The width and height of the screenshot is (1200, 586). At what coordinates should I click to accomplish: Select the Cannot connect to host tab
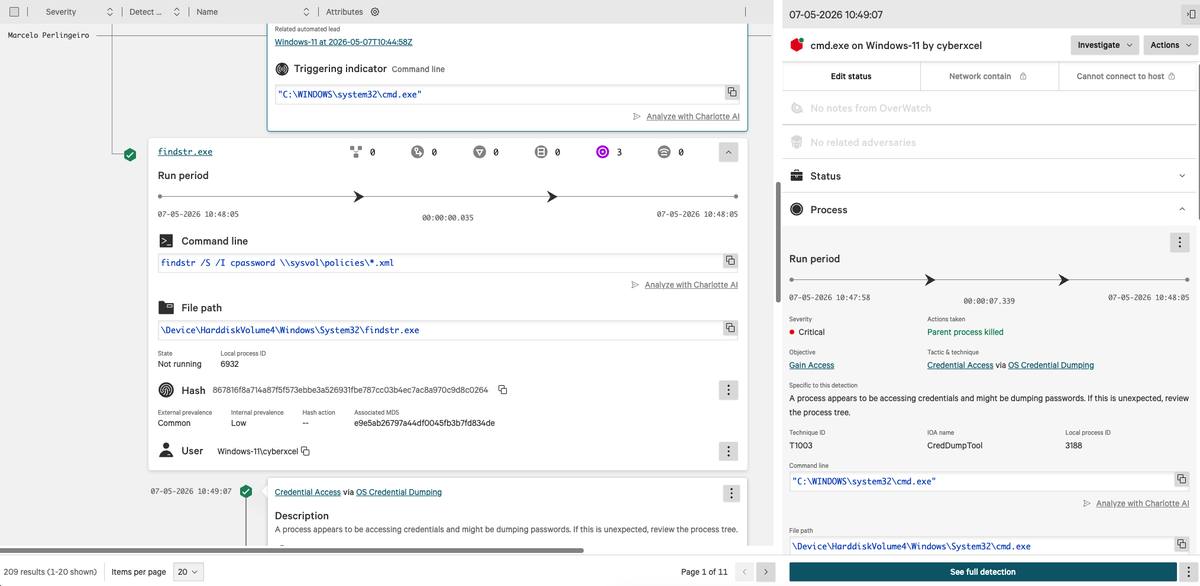(1126, 76)
